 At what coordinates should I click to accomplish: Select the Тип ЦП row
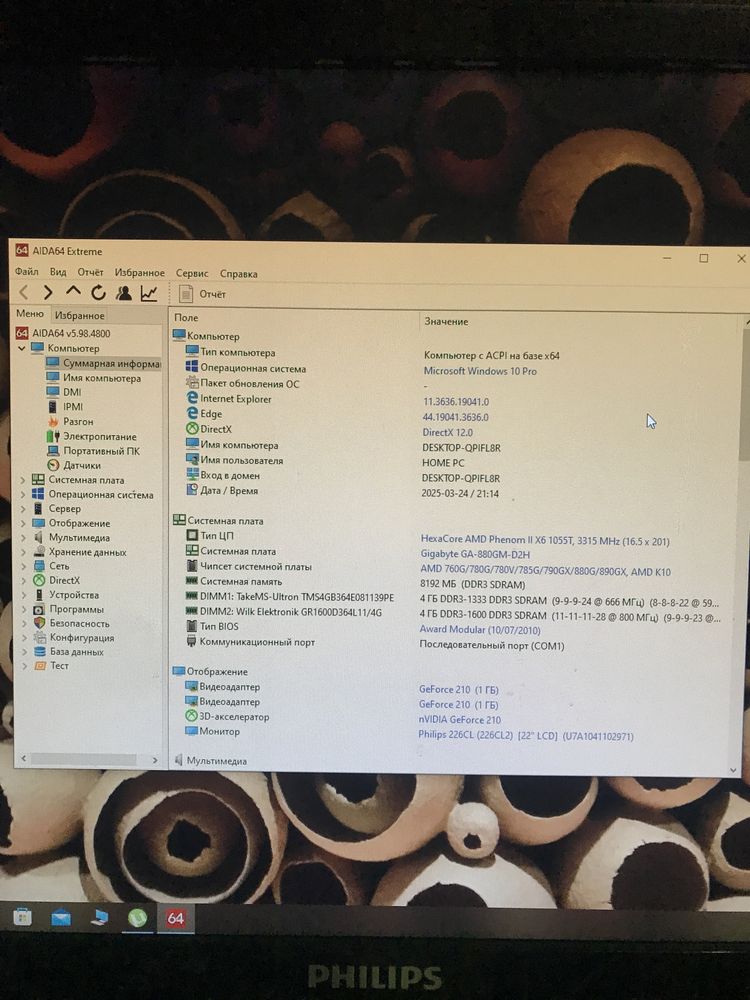point(210,536)
